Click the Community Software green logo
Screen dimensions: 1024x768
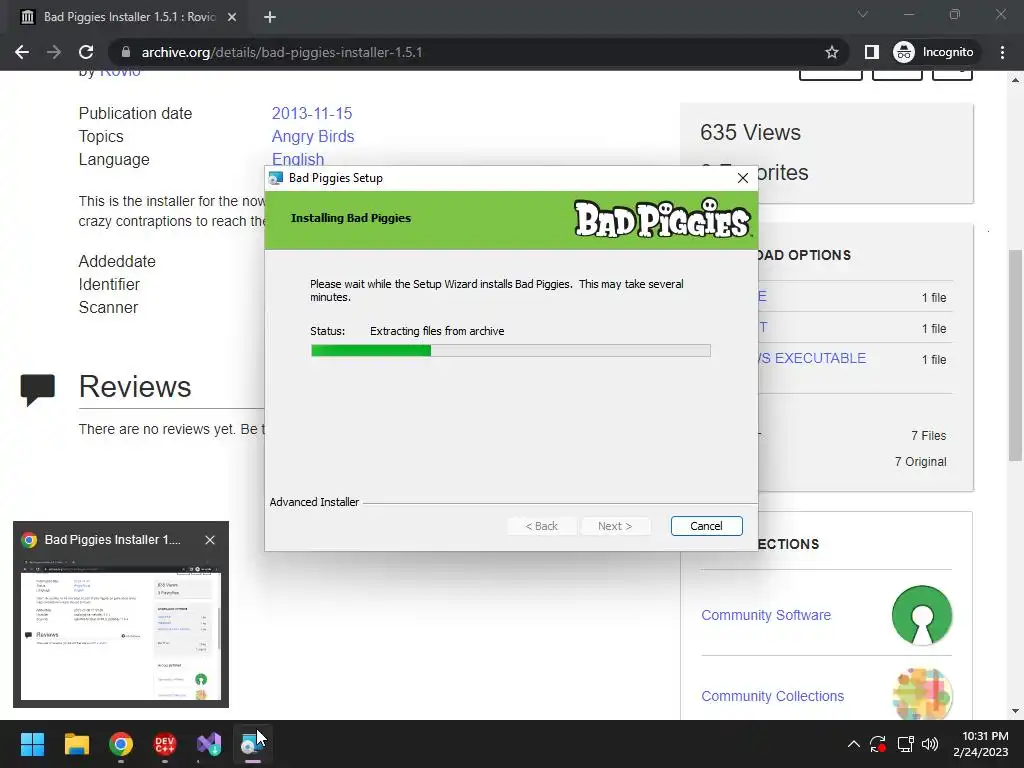click(921, 615)
